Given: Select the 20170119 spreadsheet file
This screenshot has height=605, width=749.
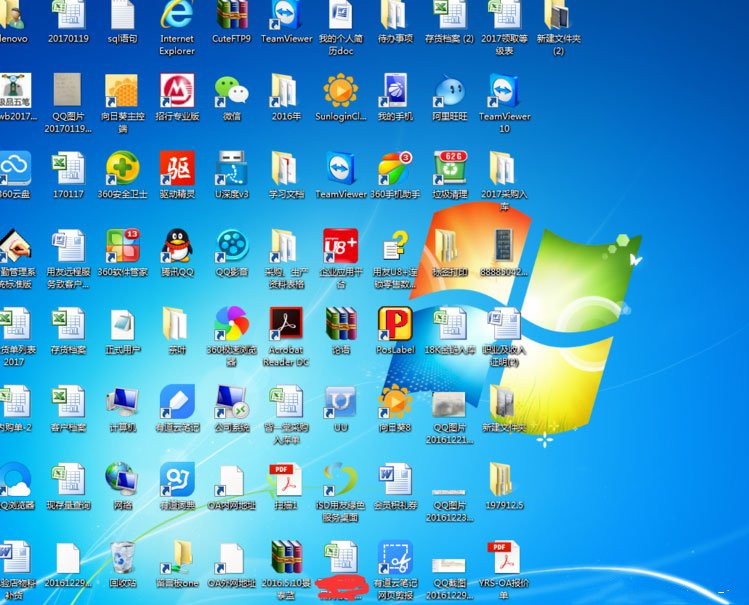Looking at the screenshot, I should click(x=68, y=22).
